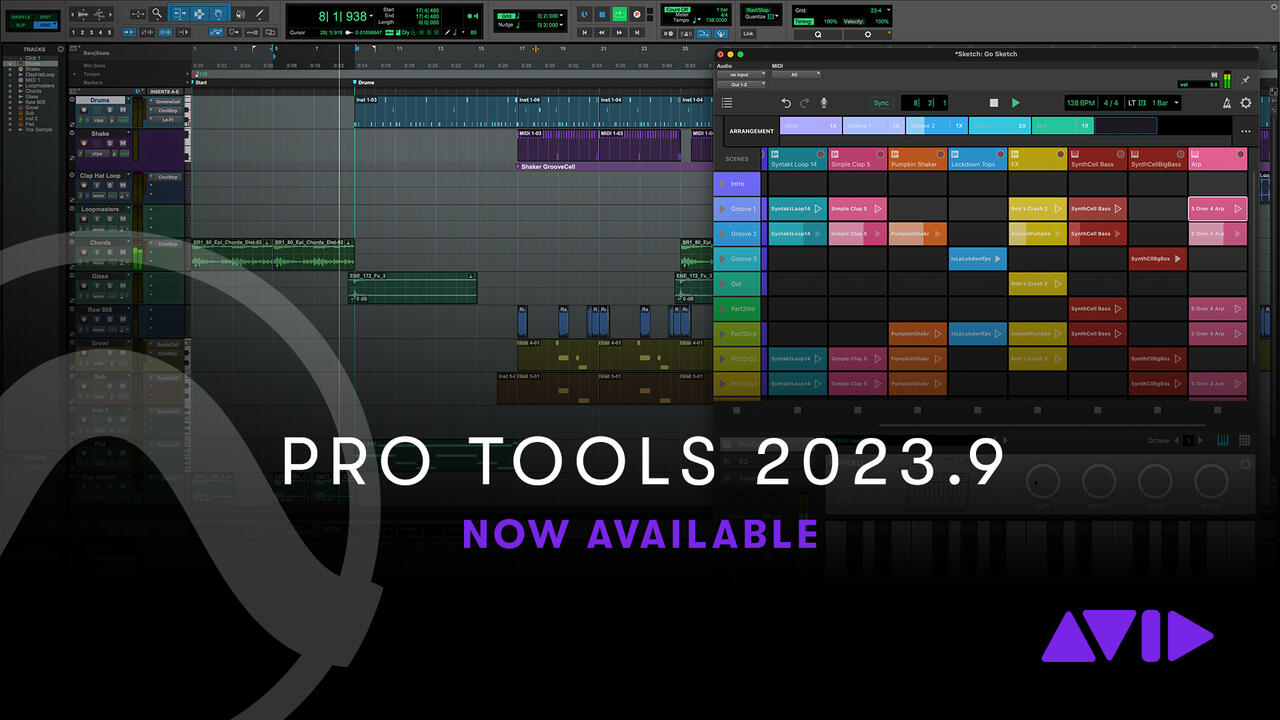Image resolution: width=1280 pixels, height=720 pixels.
Task: Open the arrangement three-dots menu
Action: click(x=1246, y=131)
